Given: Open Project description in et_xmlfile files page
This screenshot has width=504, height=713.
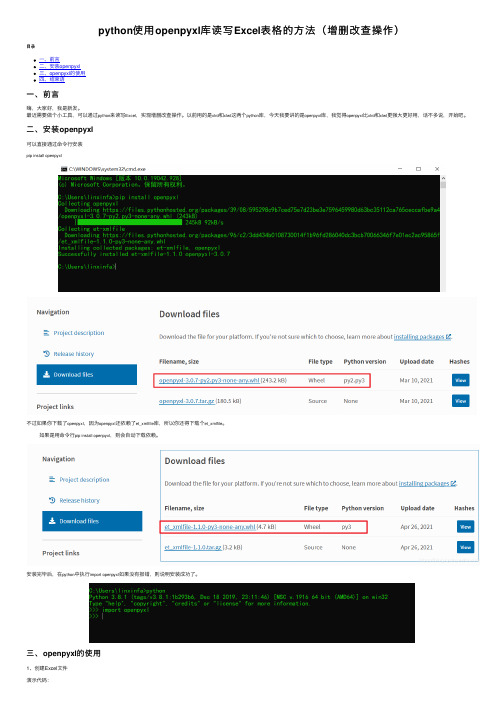Looking at the screenshot, I should tap(84, 480).
